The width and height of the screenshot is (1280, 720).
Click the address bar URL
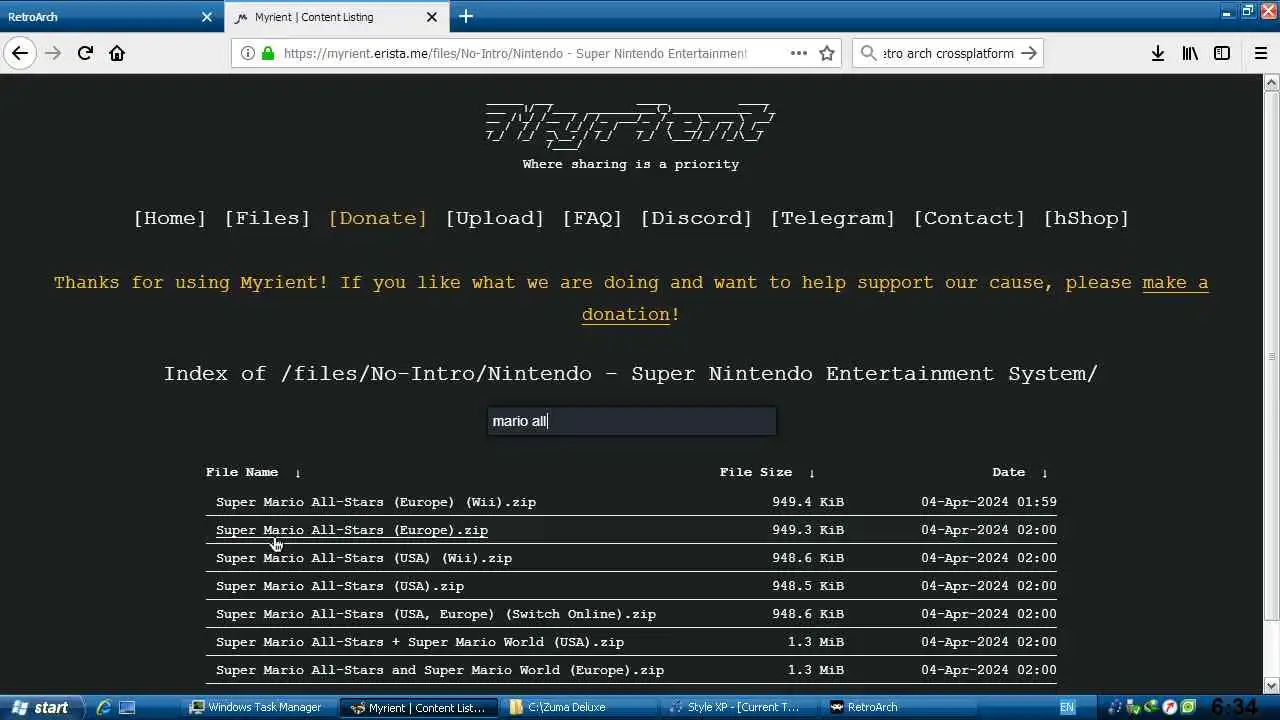point(515,53)
